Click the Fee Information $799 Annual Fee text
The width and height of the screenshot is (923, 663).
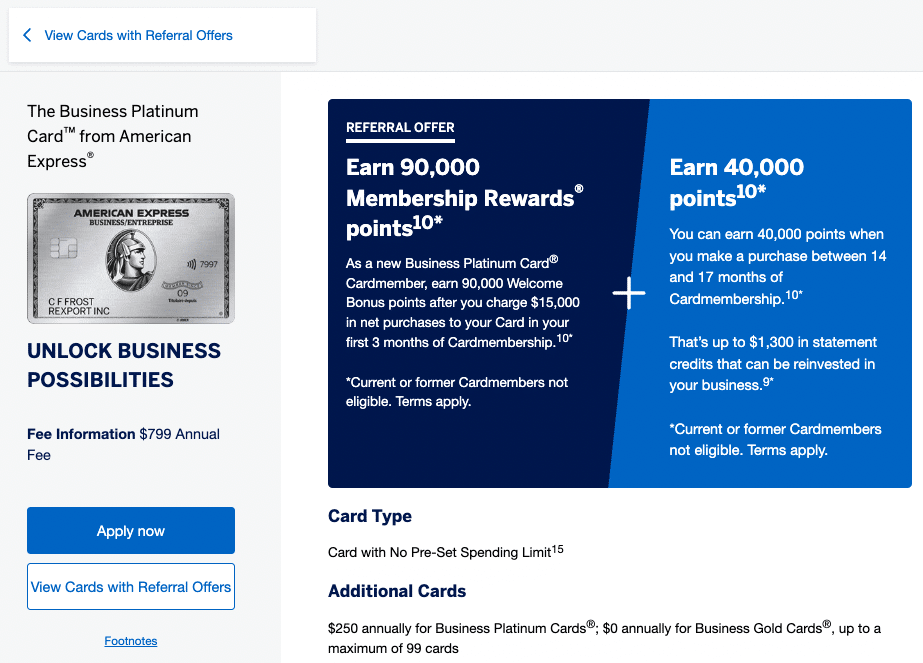pyautogui.click(x=123, y=444)
